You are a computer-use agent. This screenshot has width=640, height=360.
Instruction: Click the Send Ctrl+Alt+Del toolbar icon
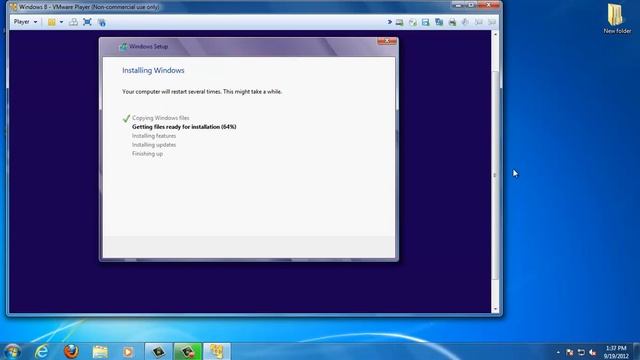(x=73, y=22)
